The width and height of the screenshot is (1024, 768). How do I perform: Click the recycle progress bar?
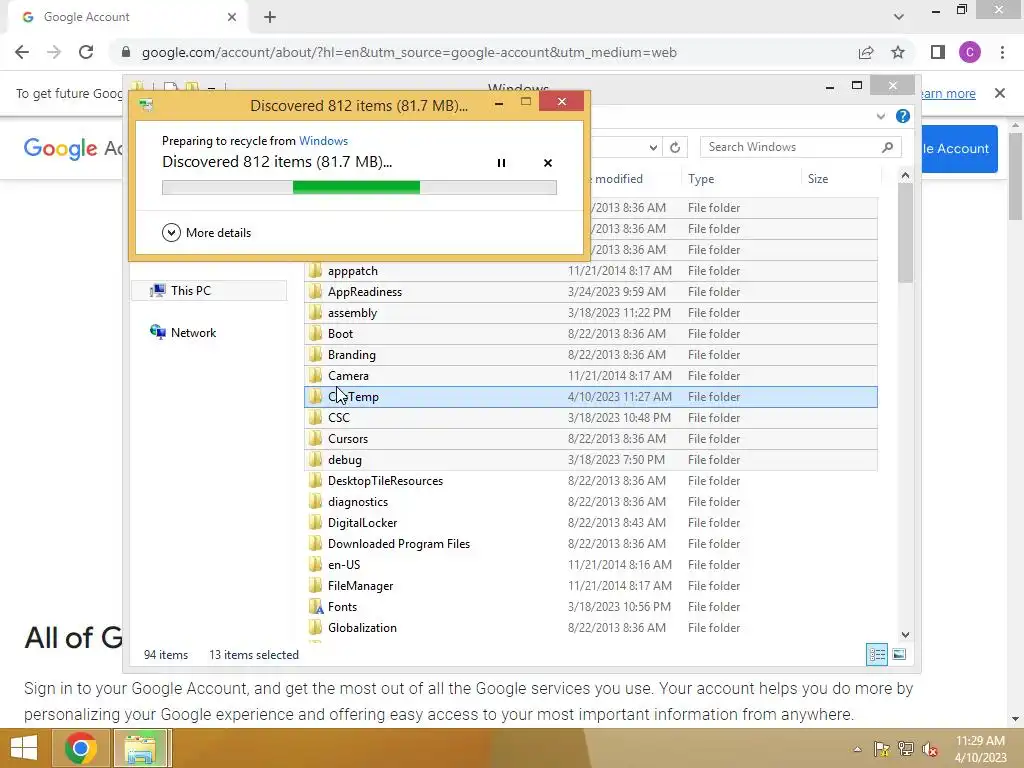point(359,187)
